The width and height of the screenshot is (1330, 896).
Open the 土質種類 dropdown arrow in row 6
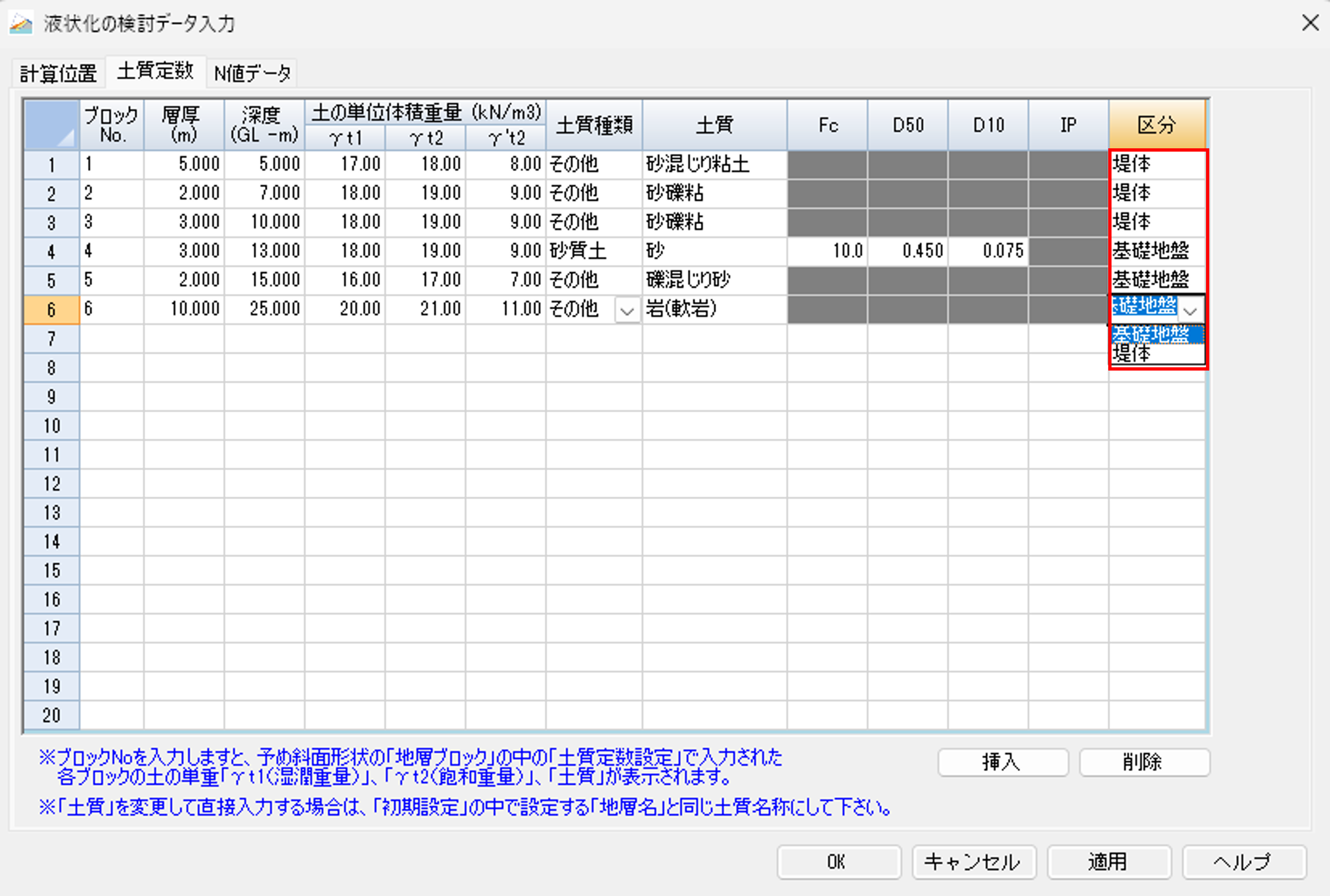click(x=627, y=311)
